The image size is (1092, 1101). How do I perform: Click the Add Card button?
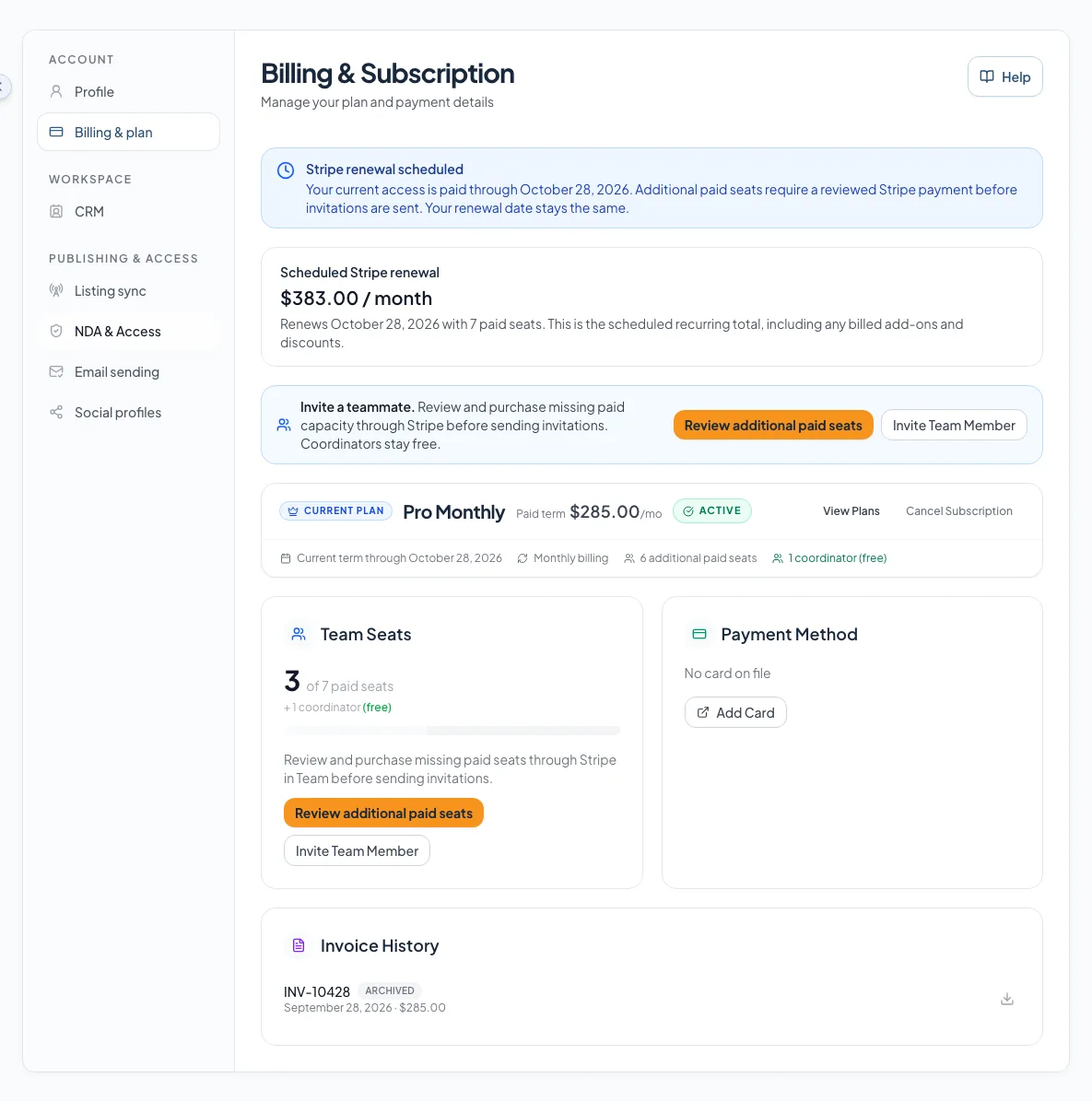coord(735,713)
